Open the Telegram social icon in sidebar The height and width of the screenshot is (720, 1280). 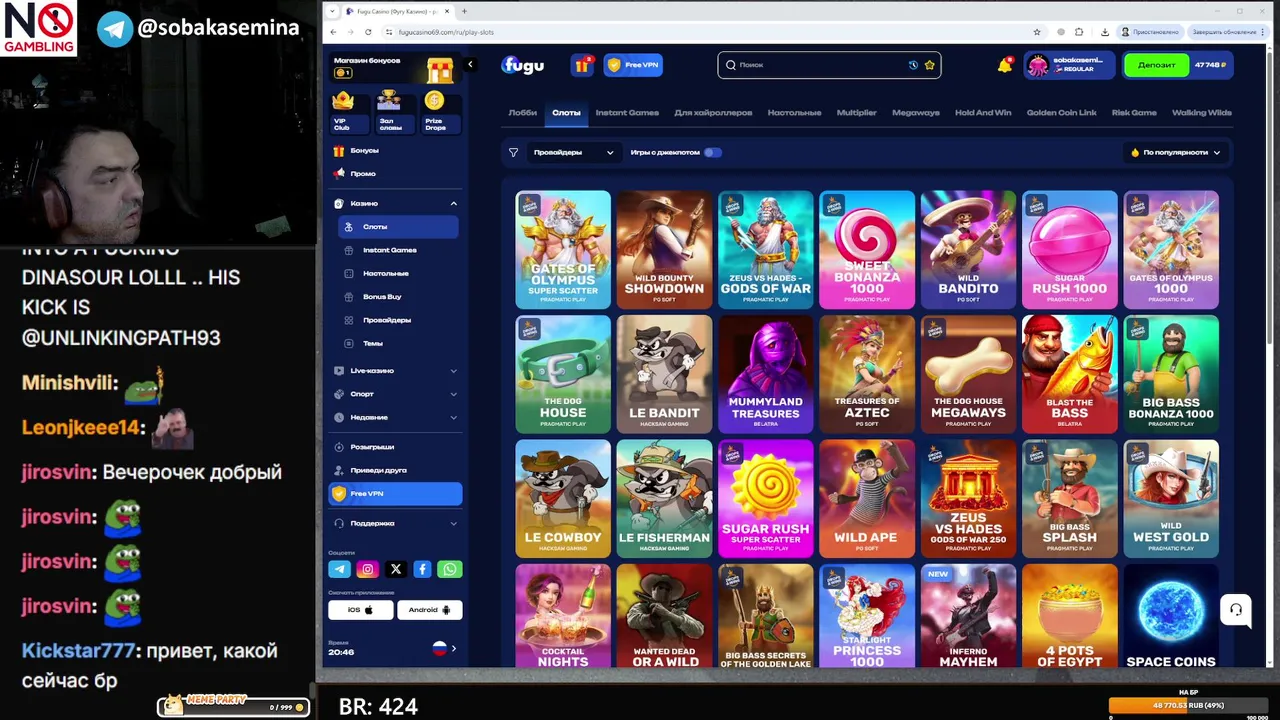[x=340, y=569]
